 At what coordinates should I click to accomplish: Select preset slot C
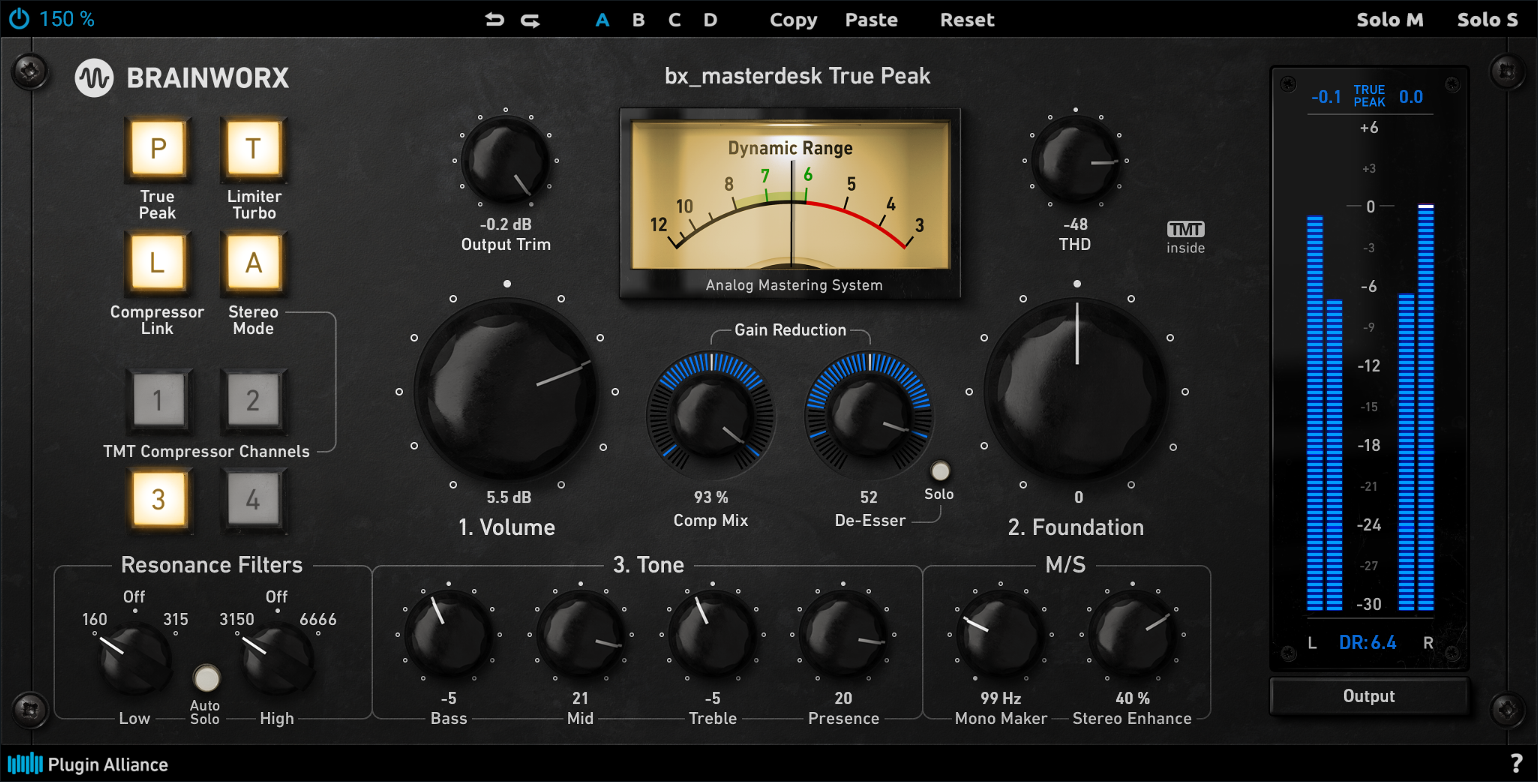(x=675, y=19)
